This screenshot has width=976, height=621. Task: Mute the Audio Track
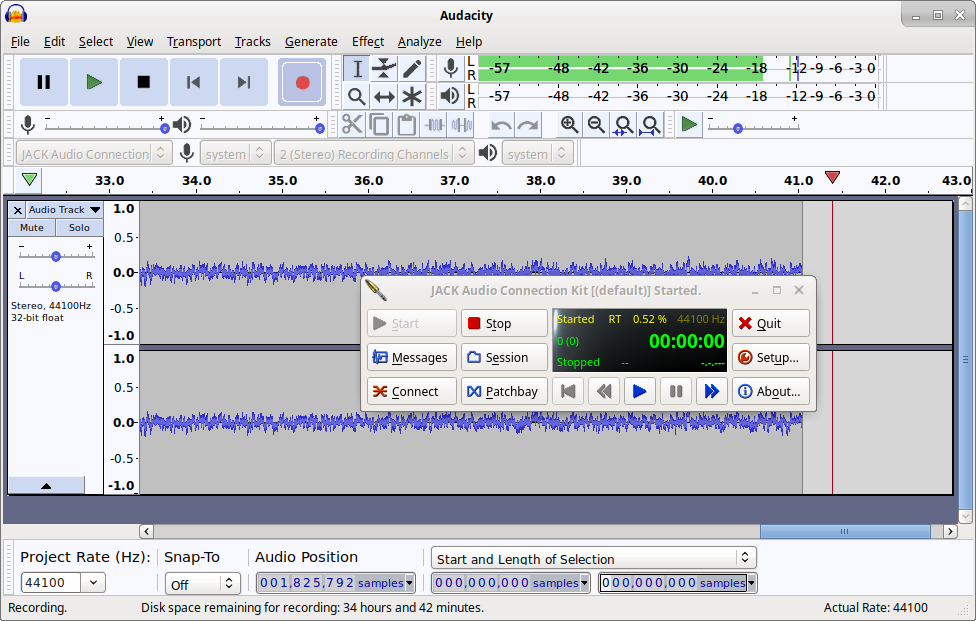(x=32, y=228)
